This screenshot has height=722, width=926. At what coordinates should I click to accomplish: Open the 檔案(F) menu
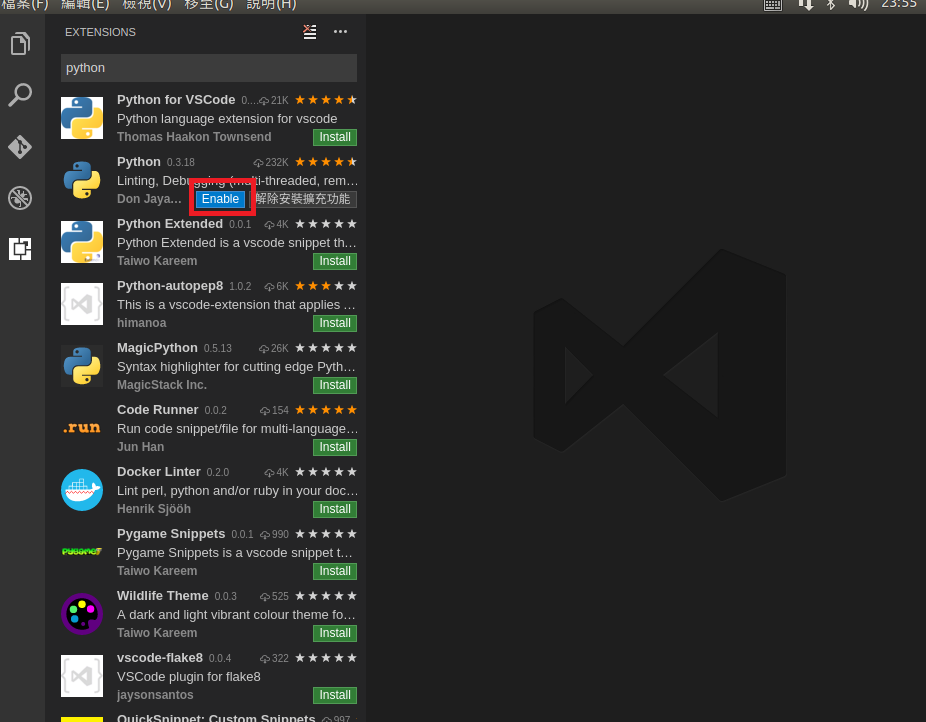tap(25, 4)
